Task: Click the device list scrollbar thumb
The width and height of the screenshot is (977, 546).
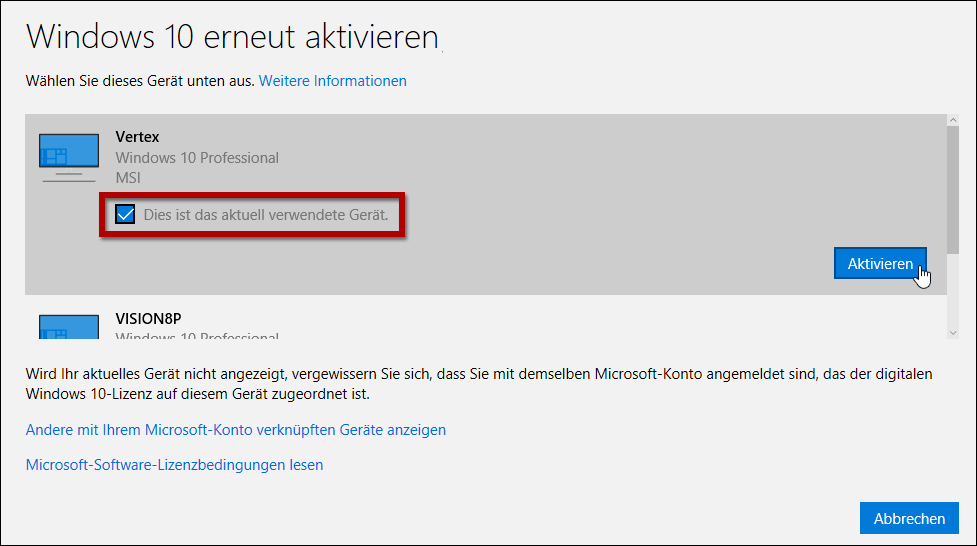Action: 953,189
